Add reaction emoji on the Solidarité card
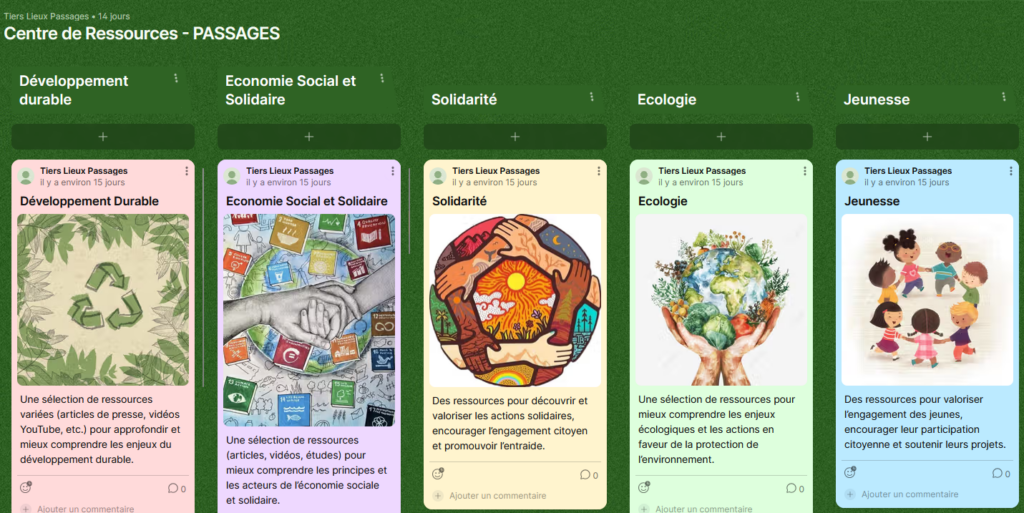1024x513 pixels. tap(438, 474)
